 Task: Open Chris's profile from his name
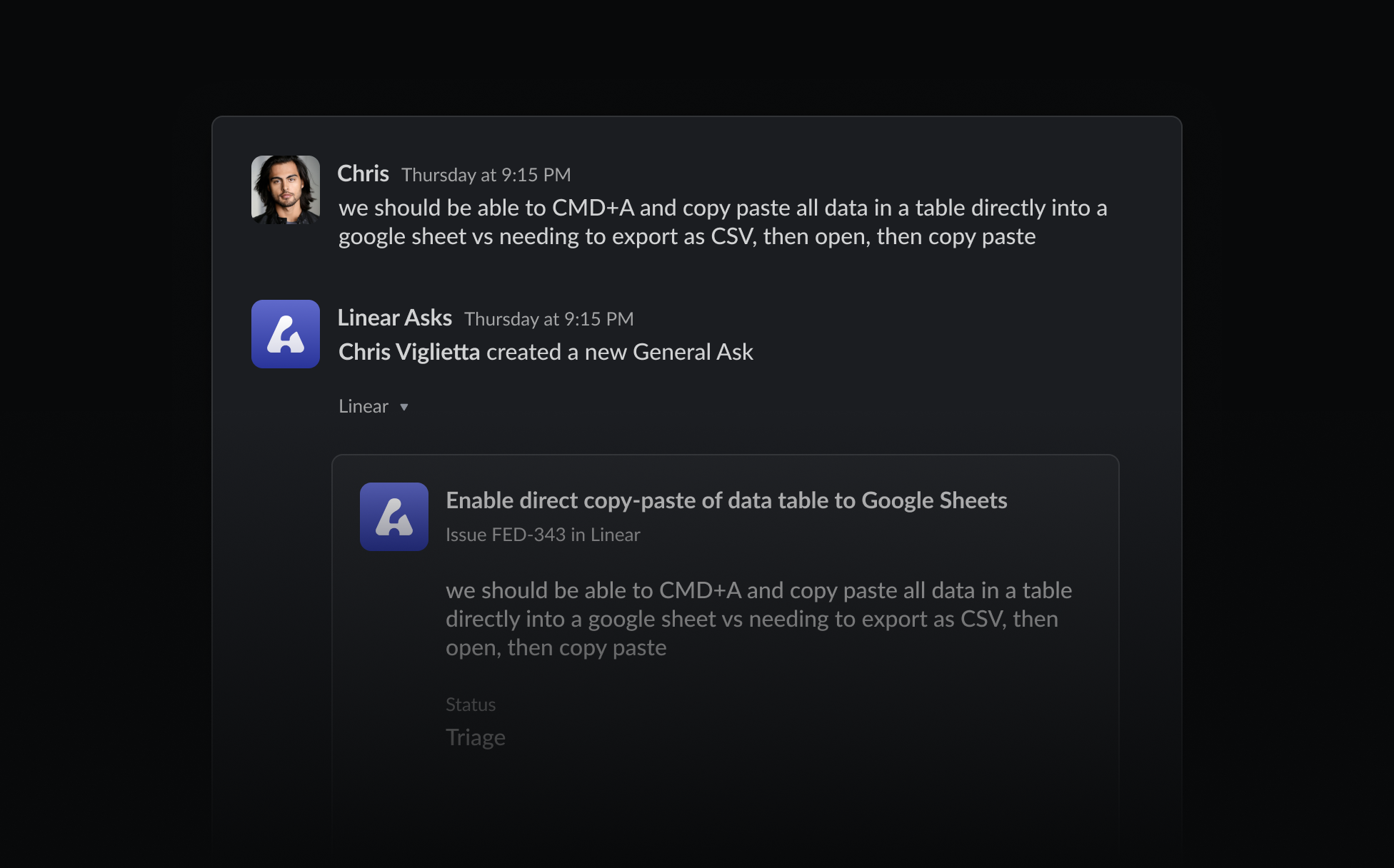[363, 173]
